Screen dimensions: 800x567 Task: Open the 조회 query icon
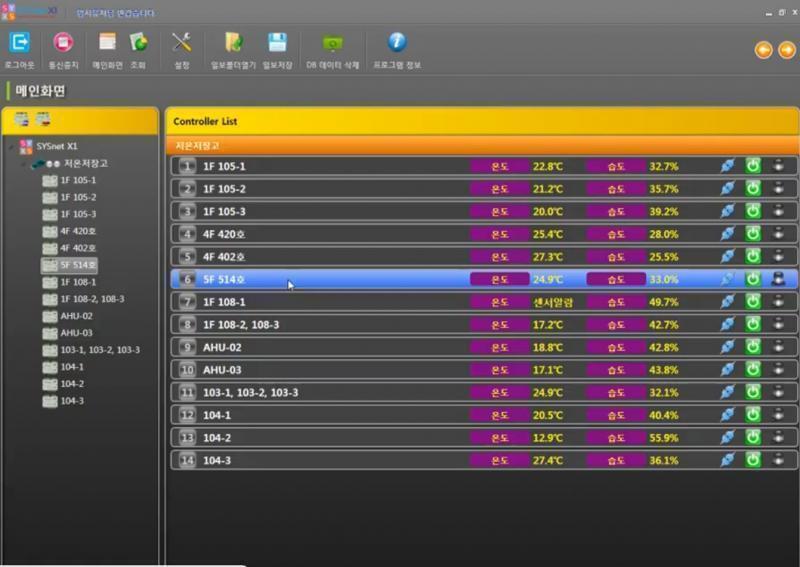coord(138,43)
